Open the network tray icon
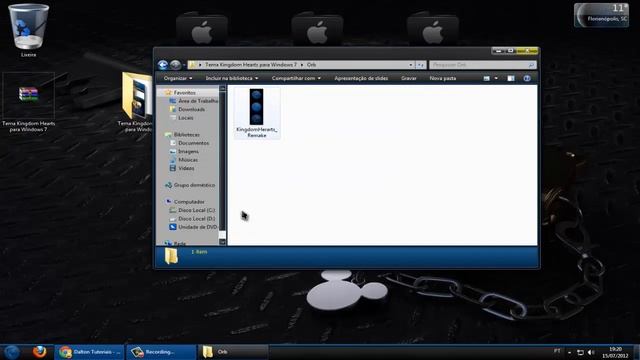This screenshot has width=640, height=360. point(580,352)
